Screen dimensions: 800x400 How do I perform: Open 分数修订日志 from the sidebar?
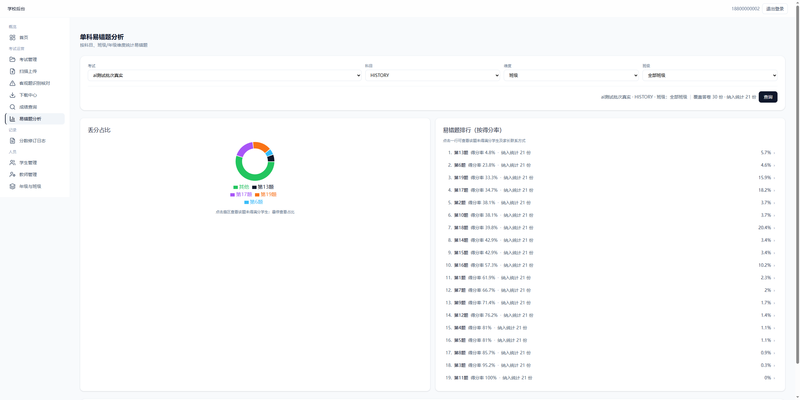coord(35,141)
